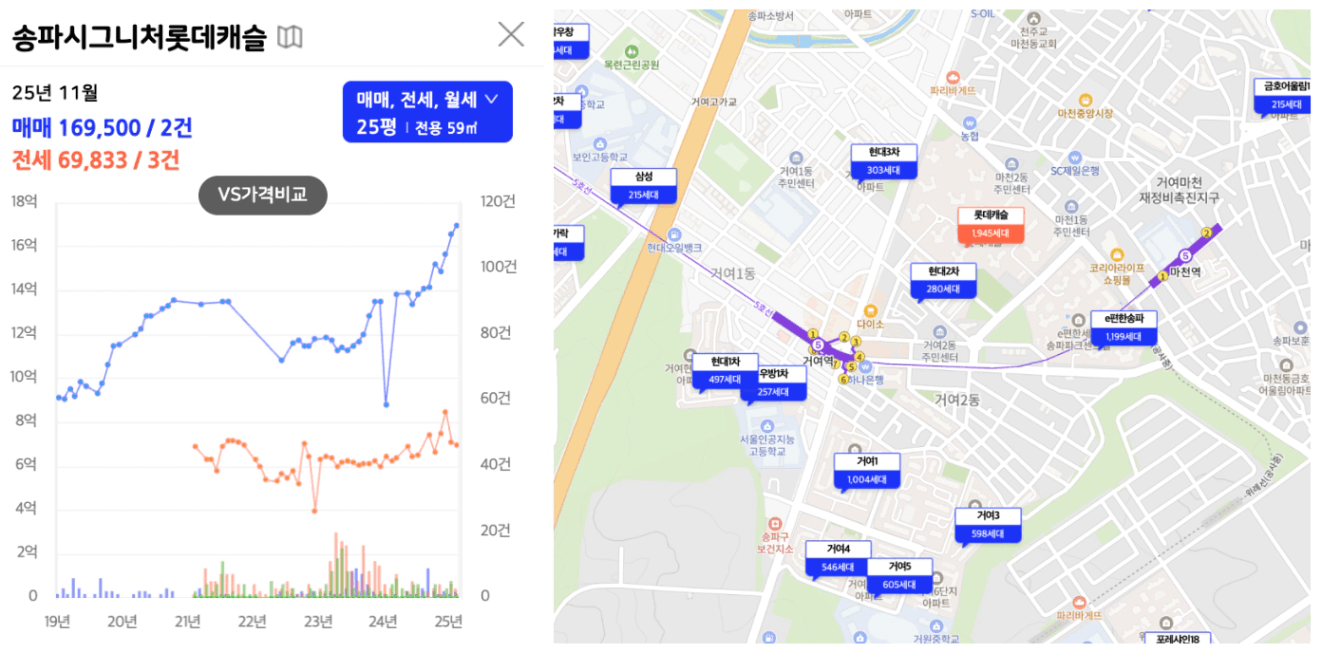This screenshot has height=653, width=1322.
Task: Click the 코리아라이프 쇼핑몰 shopping icon
Action: coord(1117,254)
